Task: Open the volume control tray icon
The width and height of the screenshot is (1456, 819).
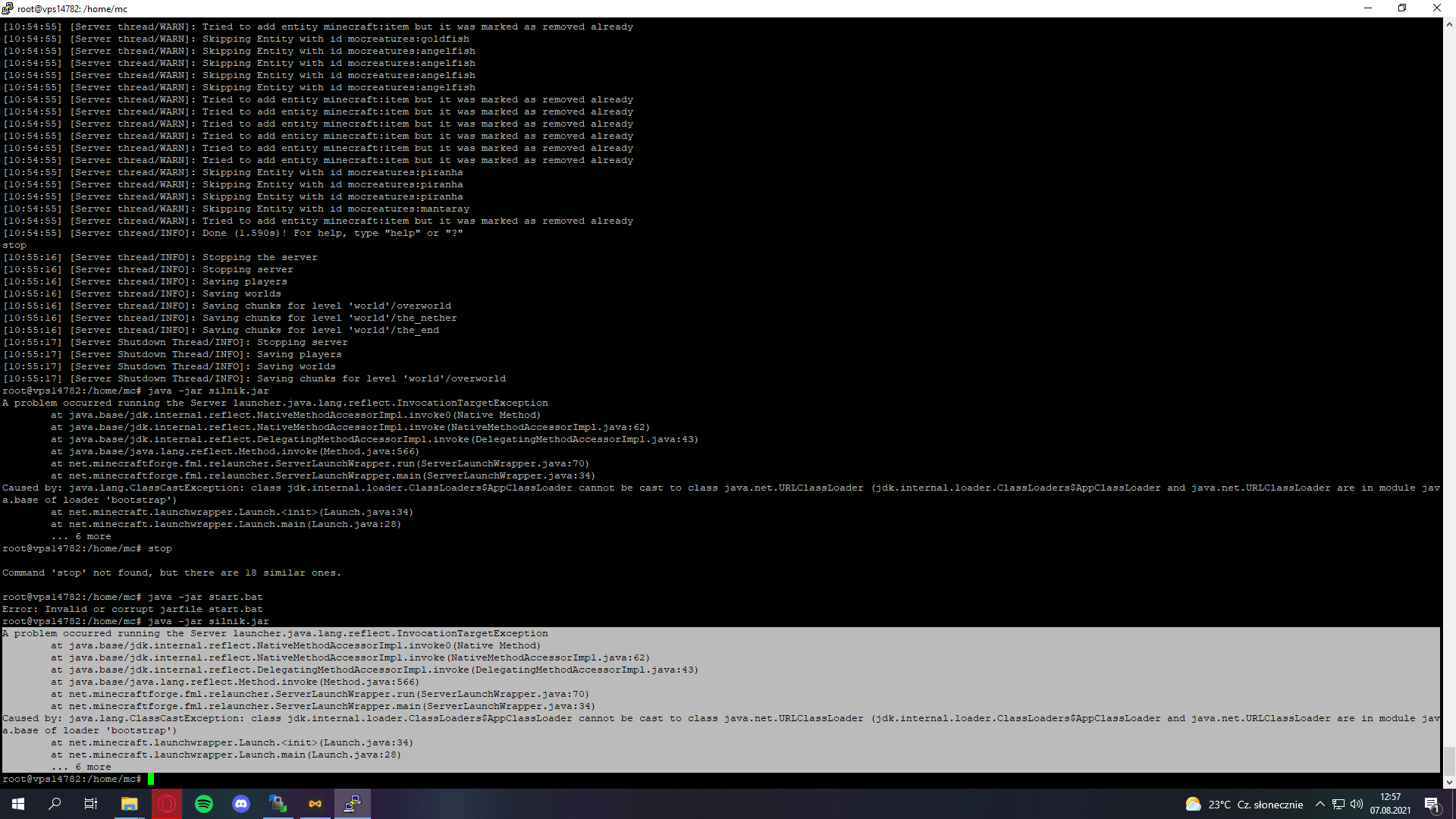Action: [x=1357, y=804]
